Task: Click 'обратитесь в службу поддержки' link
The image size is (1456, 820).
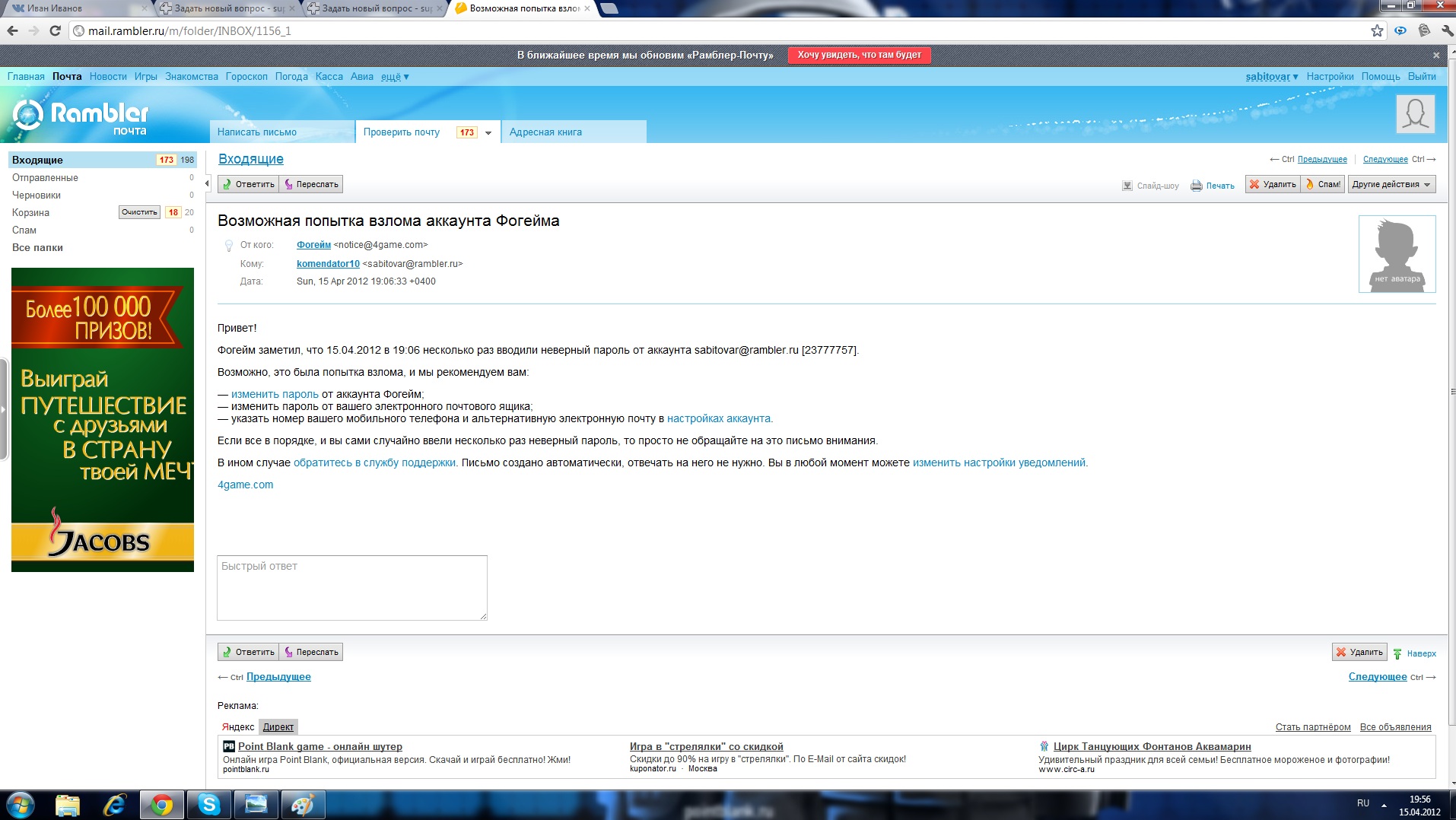Action: (x=374, y=462)
